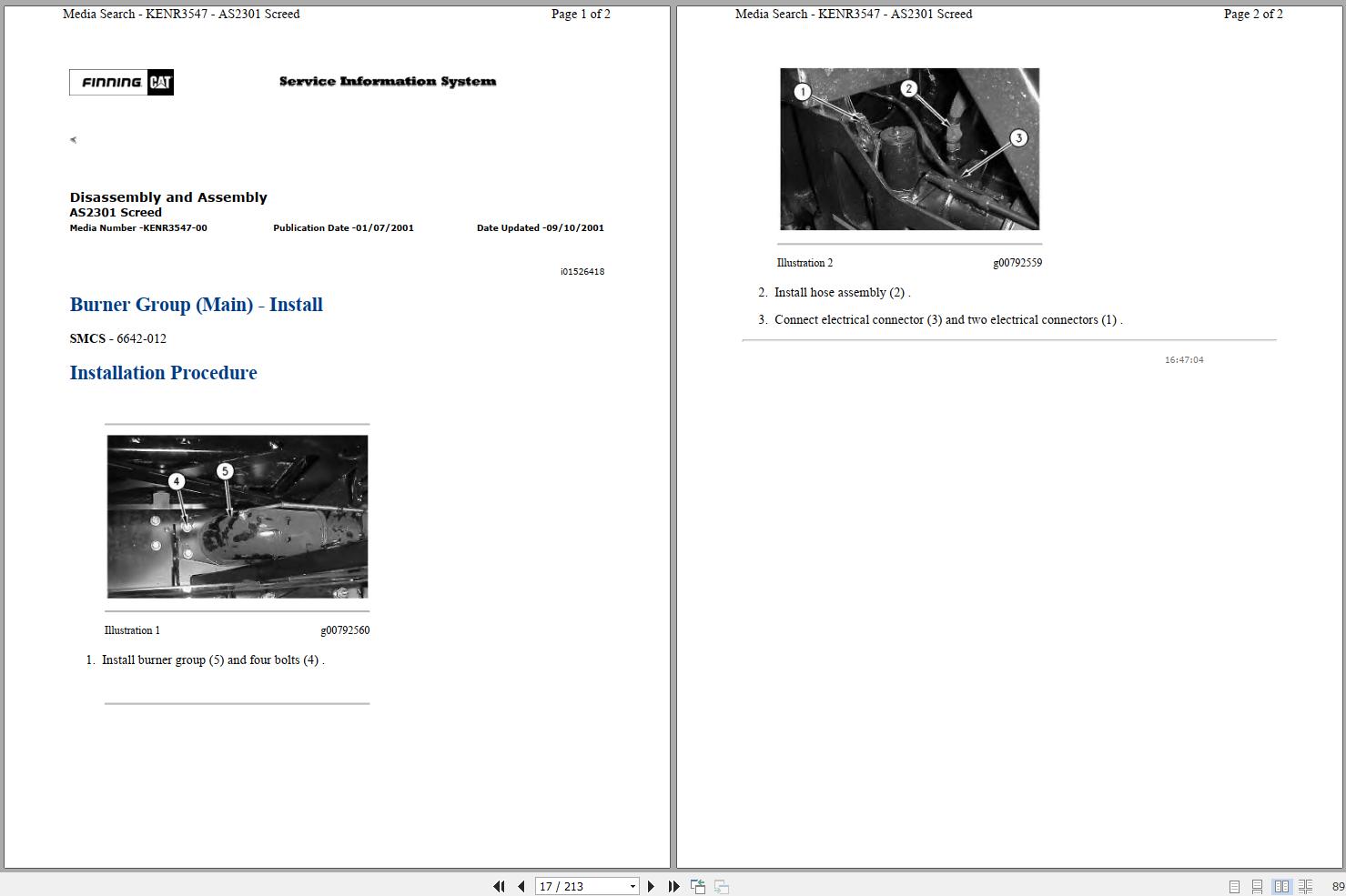This screenshot has width=1346, height=896.
Task: Switch to continuous scrolling page view
Action: (1257, 886)
